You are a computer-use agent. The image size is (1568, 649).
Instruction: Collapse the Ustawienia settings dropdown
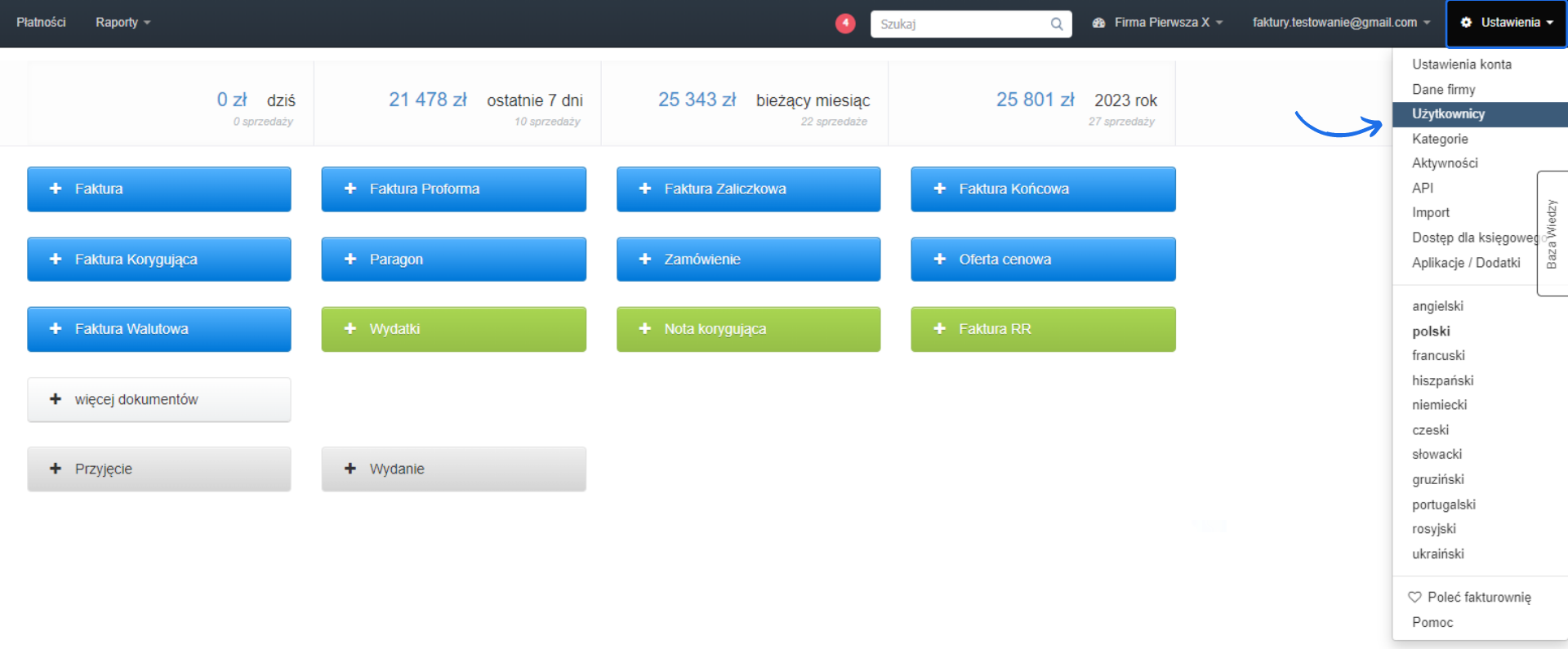coord(1507,23)
